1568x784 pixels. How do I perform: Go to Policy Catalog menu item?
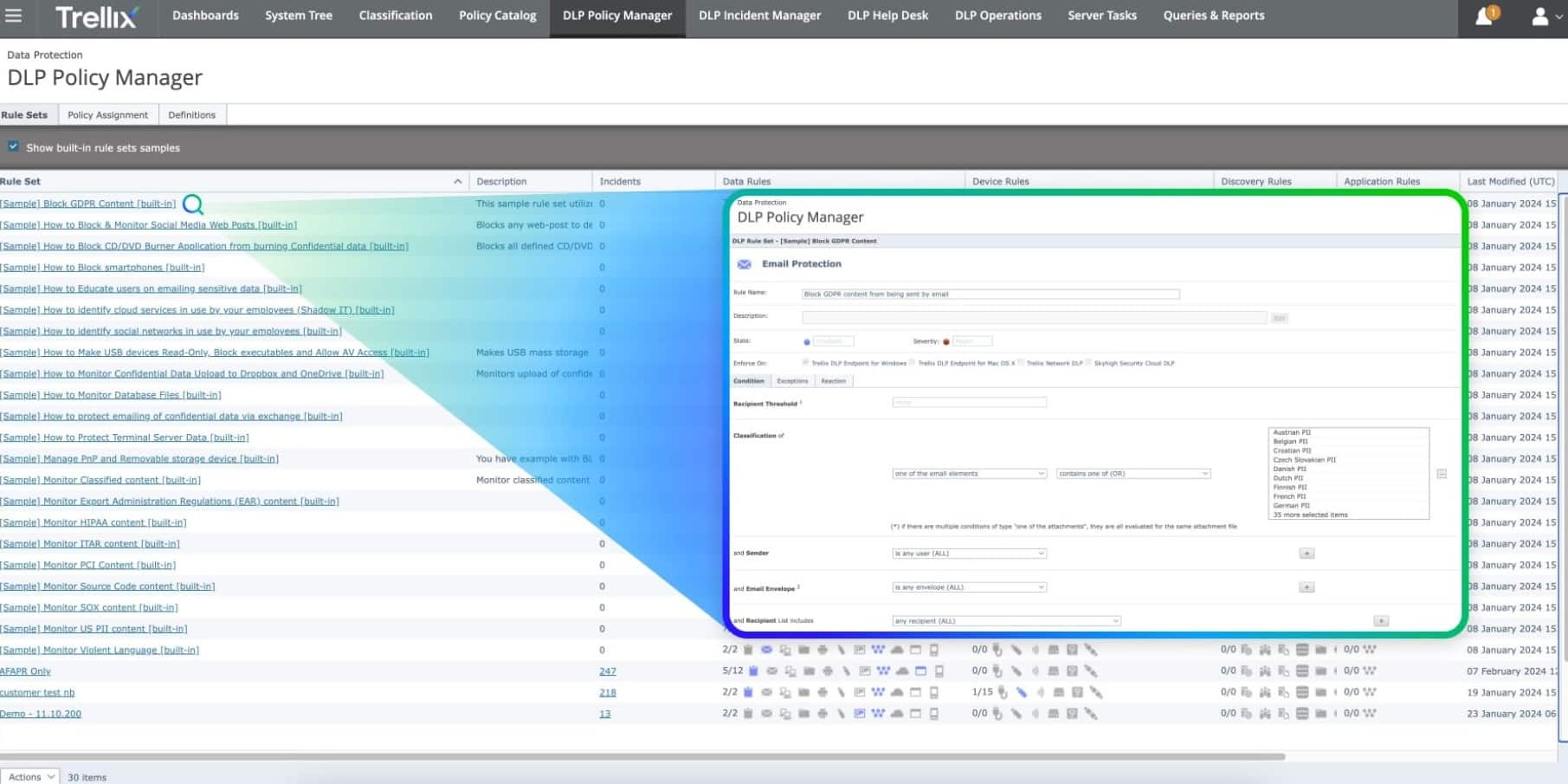[497, 16]
